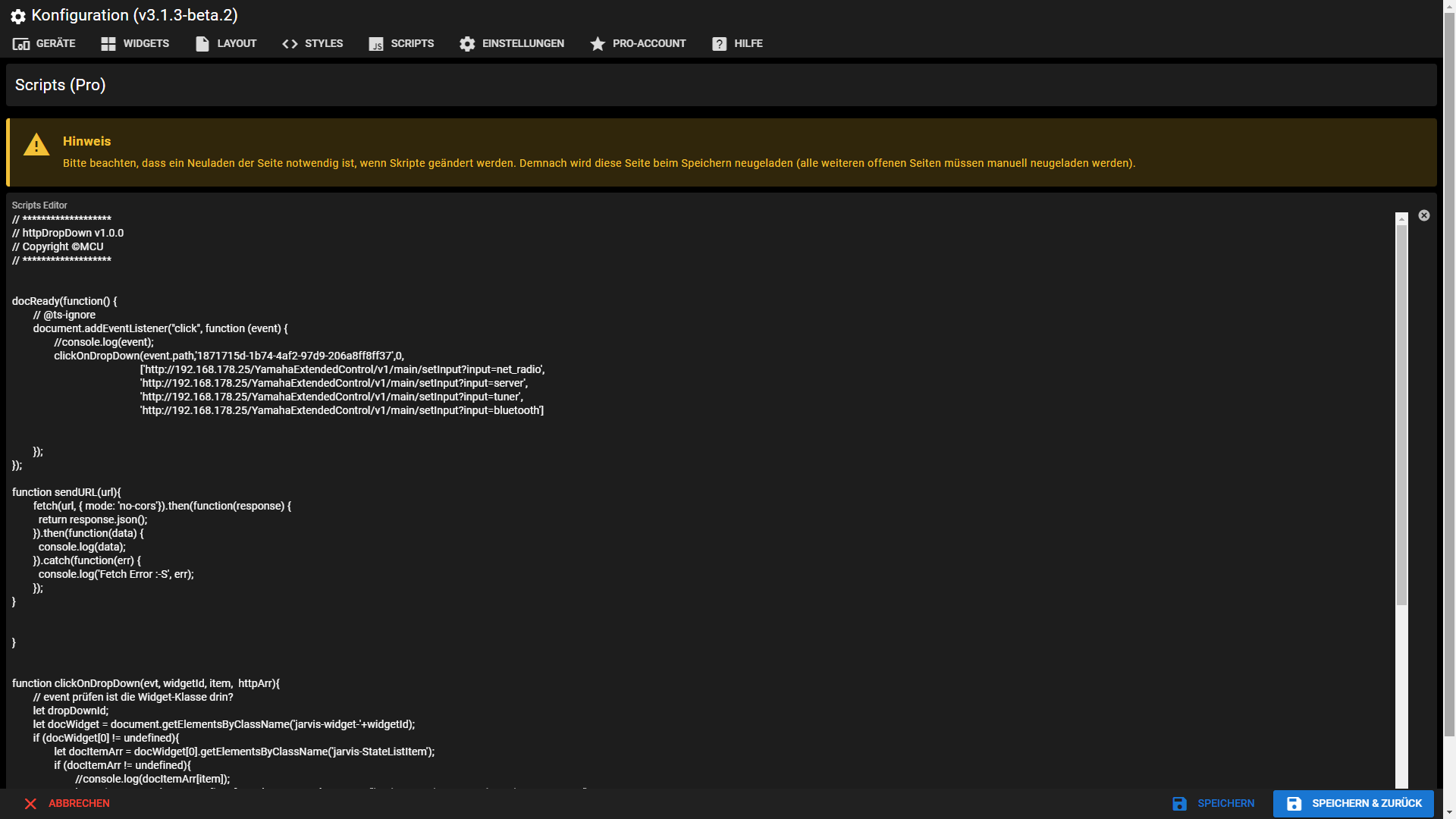This screenshot has height=819, width=1456.
Task: Open the HILFE tab
Action: point(737,44)
